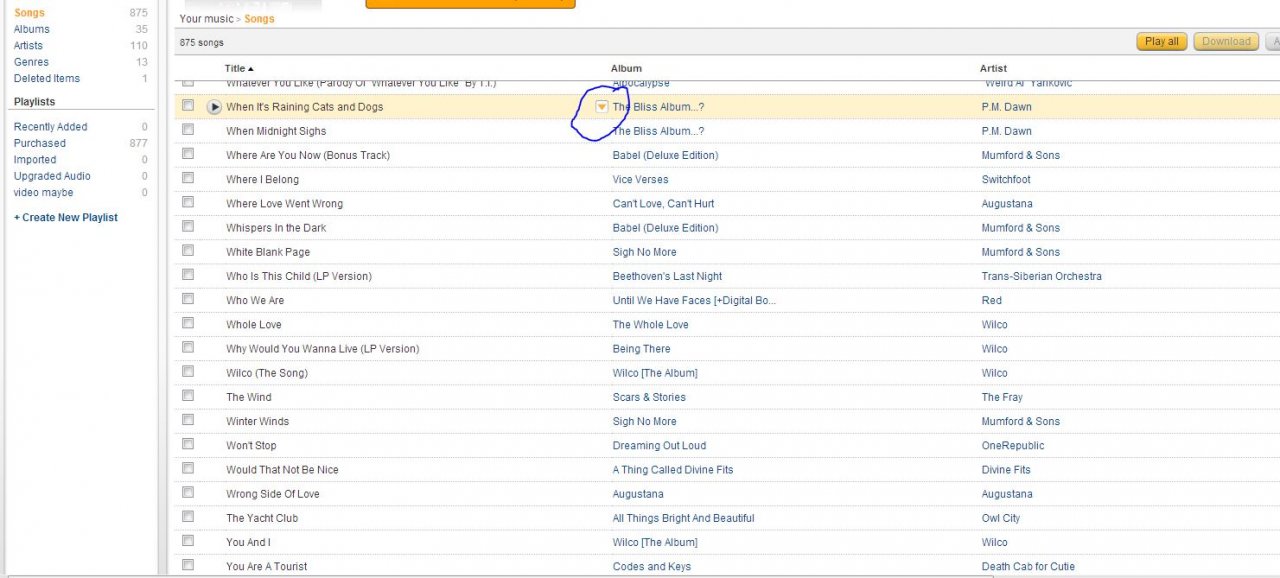This screenshot has width=1280, height=578.
Task: Tick the checkbox for When Midnight Sighs
Action: click(188, 130)
